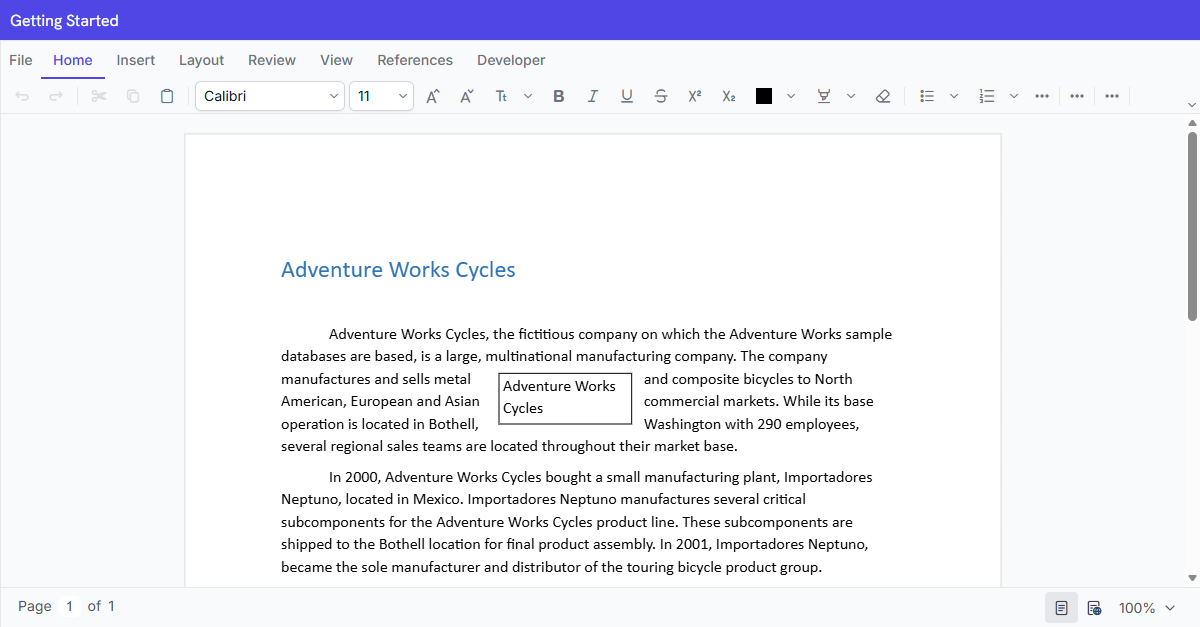Expand the change case options arrow
Screen dimensions: 1200x627
[x=528, y=96]
